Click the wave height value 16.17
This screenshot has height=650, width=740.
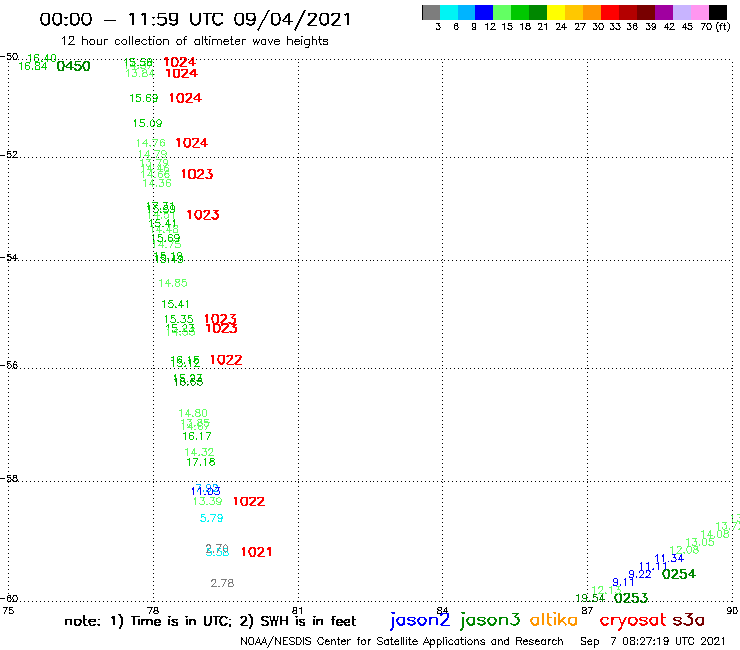click(x=197, y=436)
